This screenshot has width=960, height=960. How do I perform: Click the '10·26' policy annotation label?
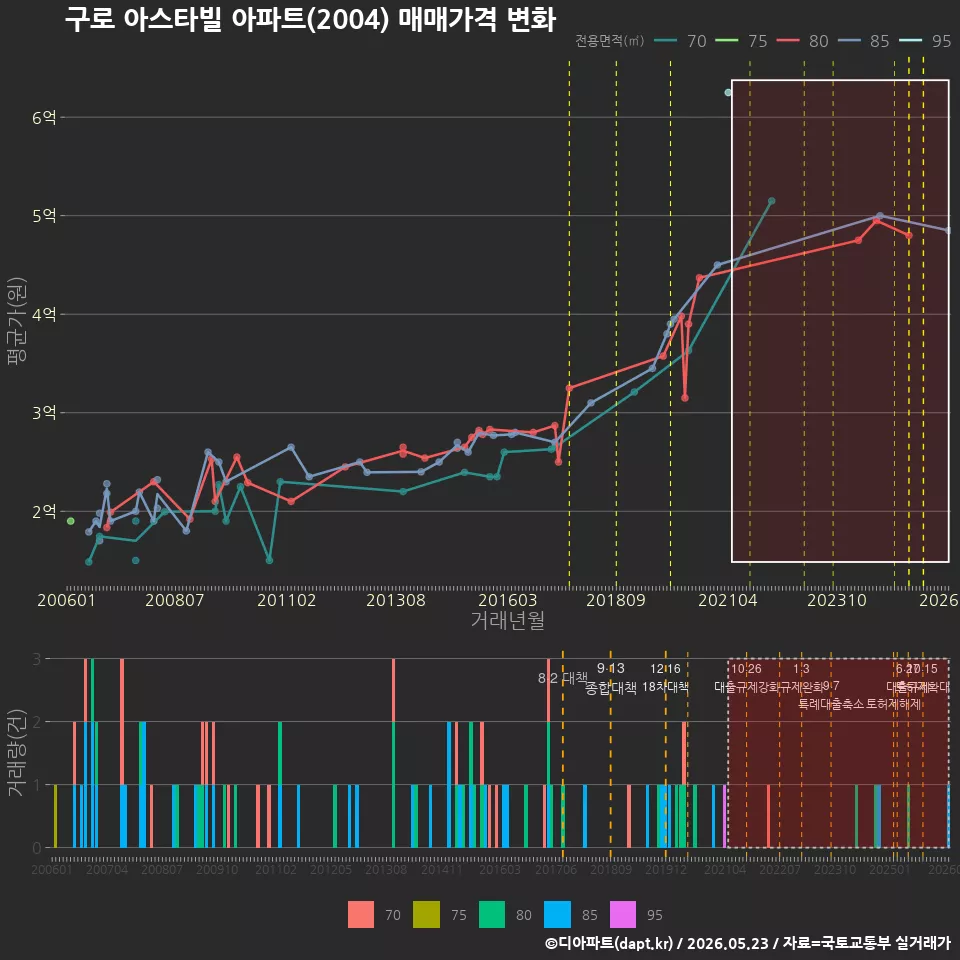pyautogui.click(x=746, y=669)
